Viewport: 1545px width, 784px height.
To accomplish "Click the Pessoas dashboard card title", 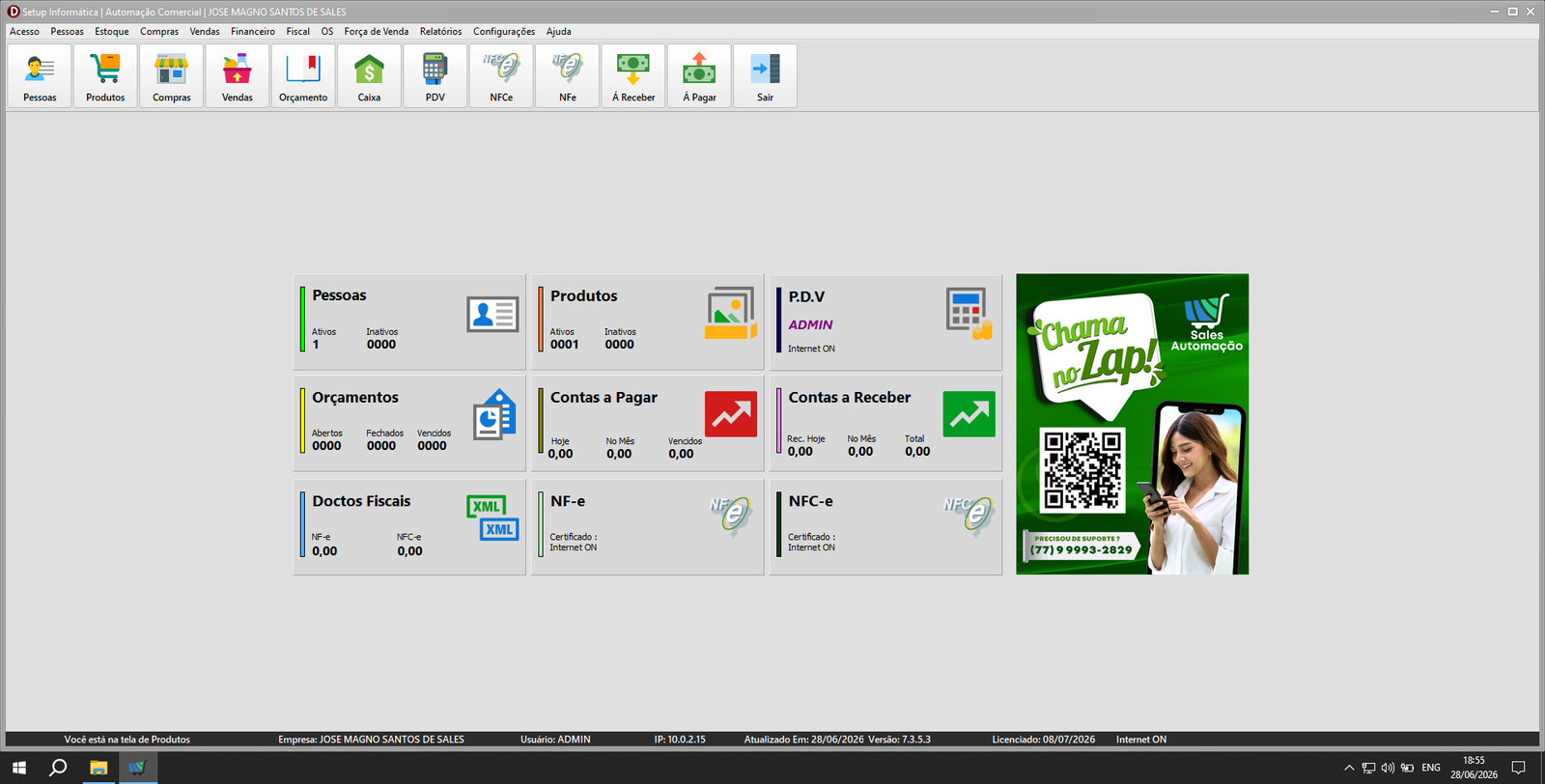I will click(339, 295).
